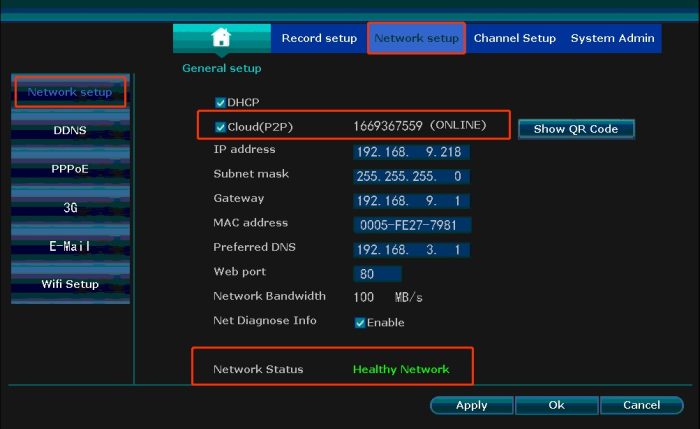The width and height of the screenshot is (700, 429).
Task: Go to the System Admin tab
Action: [612, 39]
